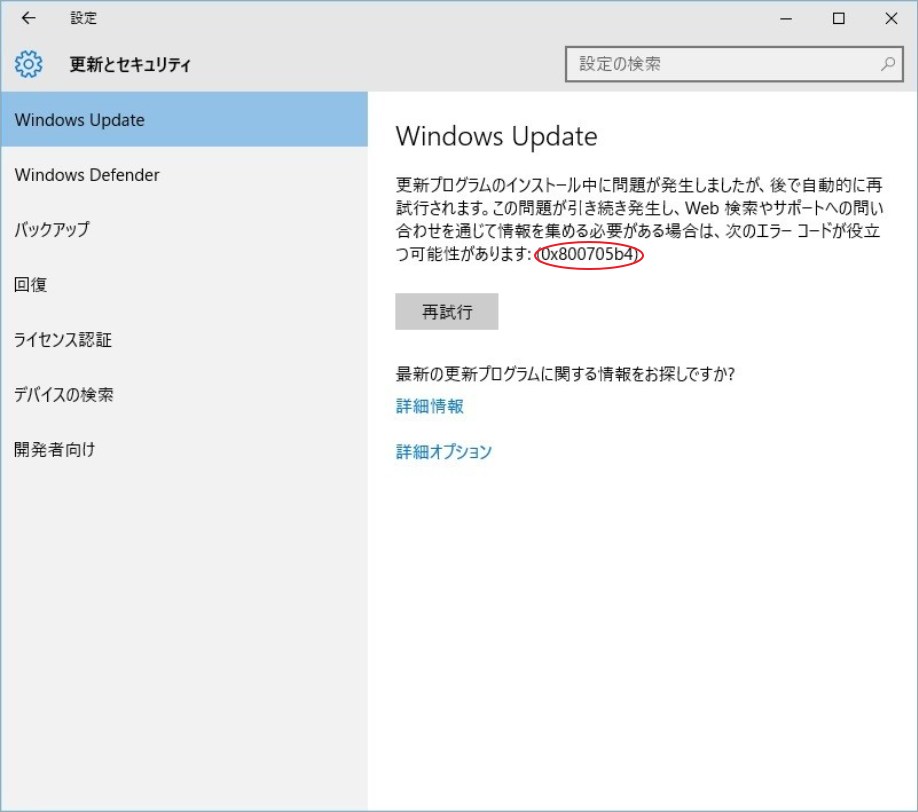918x812 pixels.
Task: Click inside the 設定の検索 search field
Action: coord(700,63)
